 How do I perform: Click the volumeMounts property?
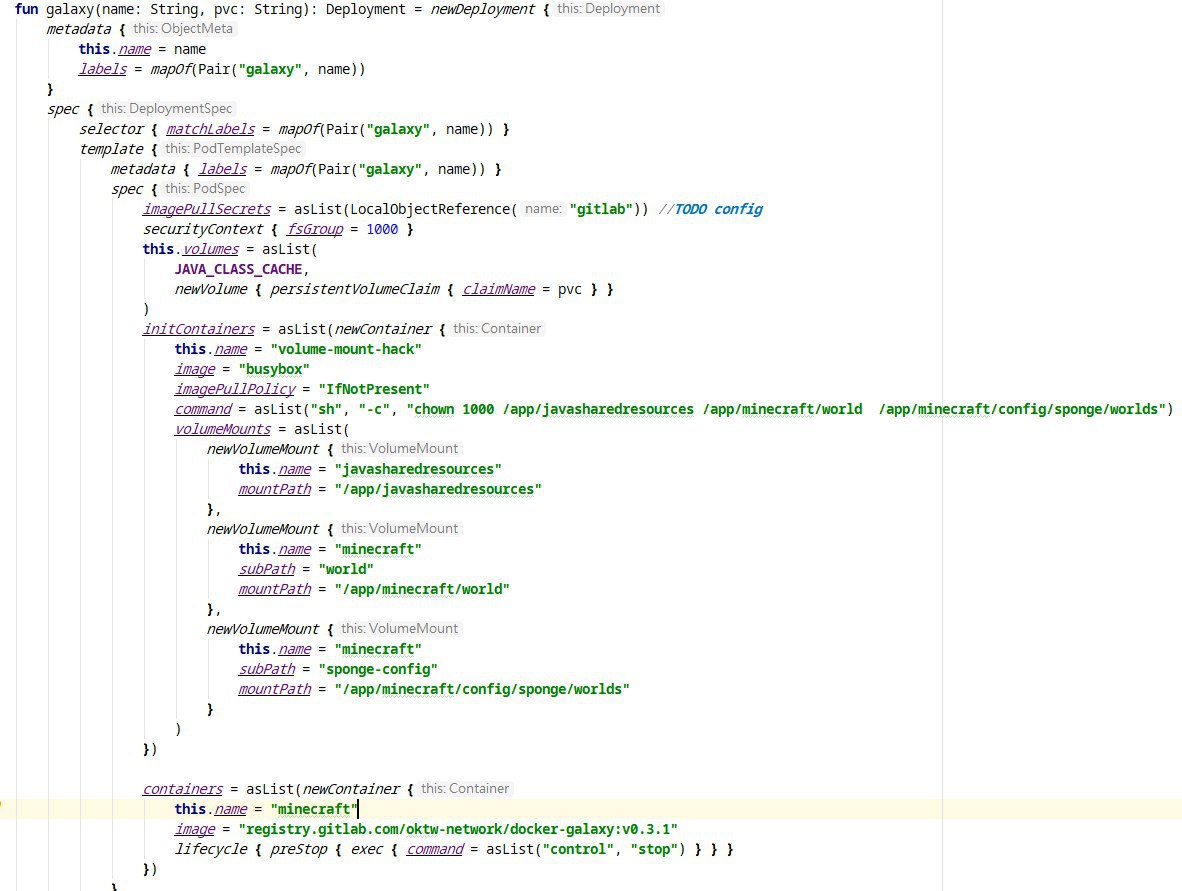[222, 429]
